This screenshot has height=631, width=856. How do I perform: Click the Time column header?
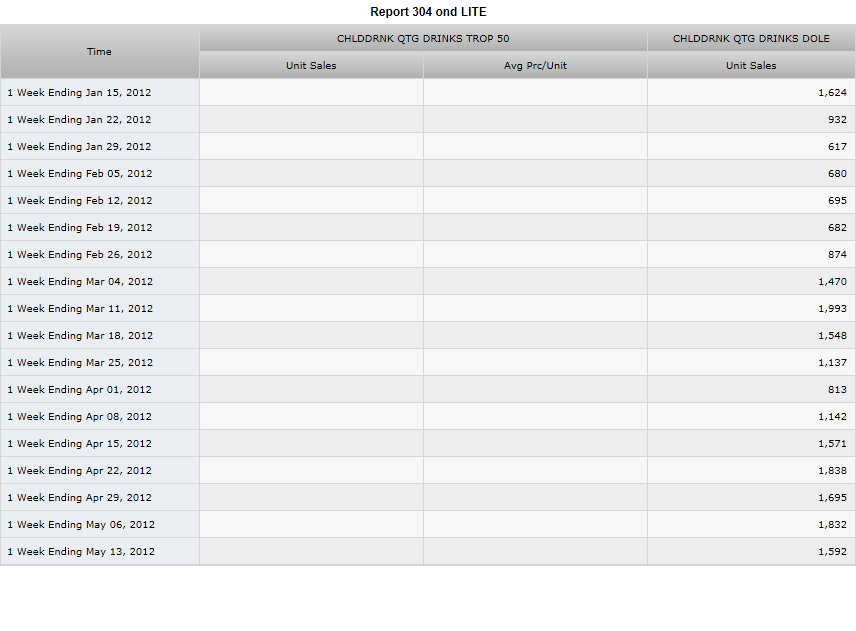pyautogui.click(x=99, y=51)
